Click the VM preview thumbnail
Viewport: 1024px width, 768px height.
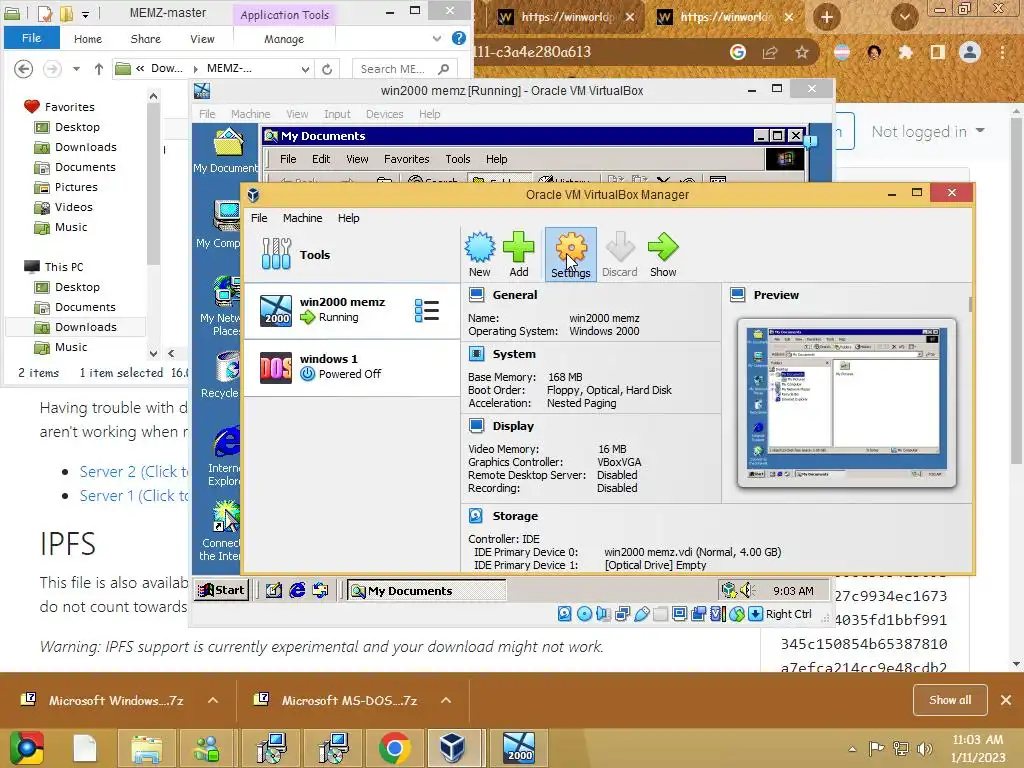(846, 403)
